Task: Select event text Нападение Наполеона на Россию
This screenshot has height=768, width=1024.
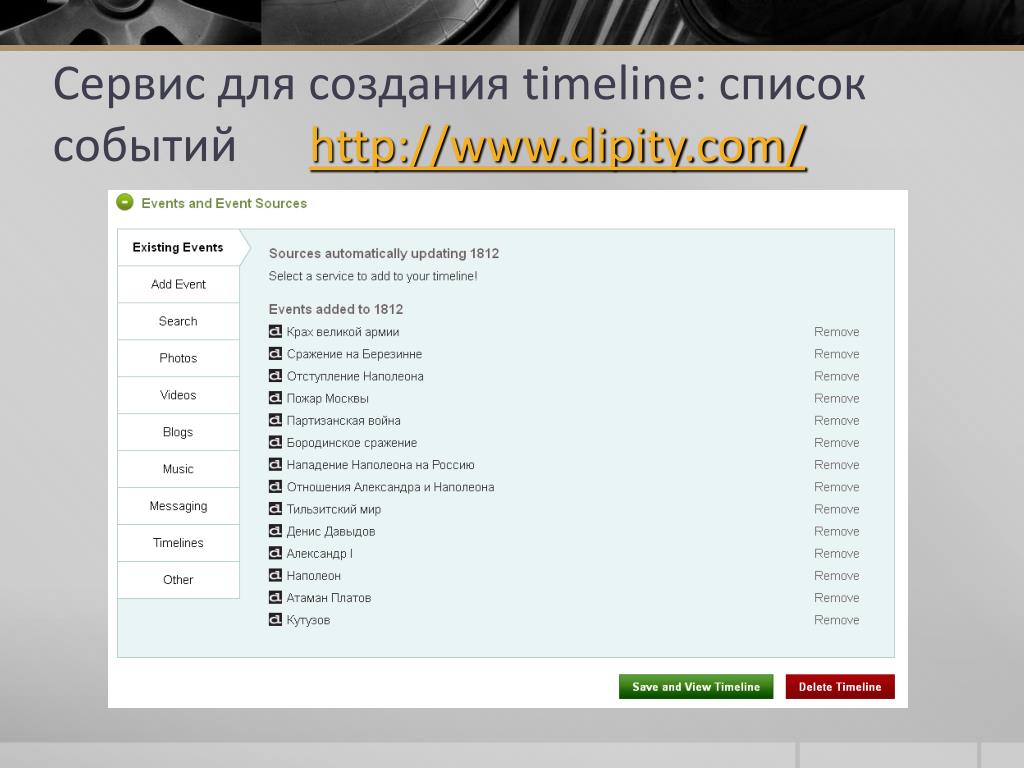Action: pos(381,465)
